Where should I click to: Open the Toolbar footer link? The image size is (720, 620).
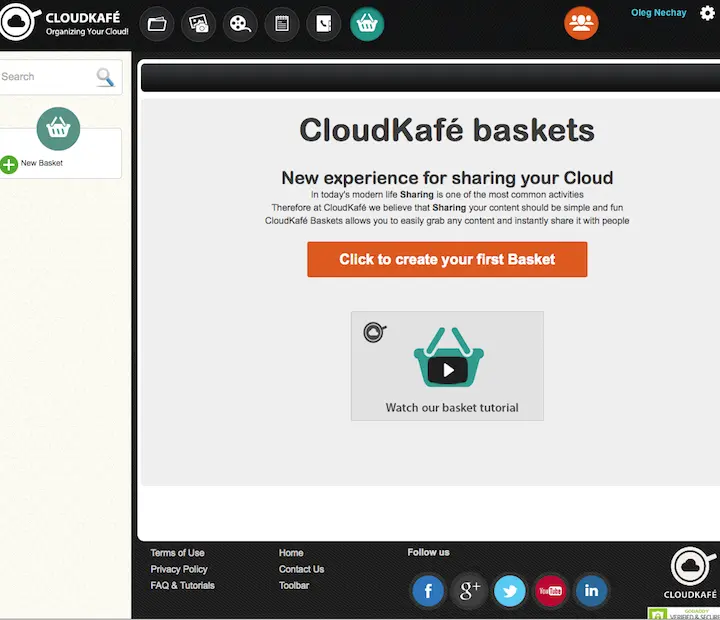(294, 586)
